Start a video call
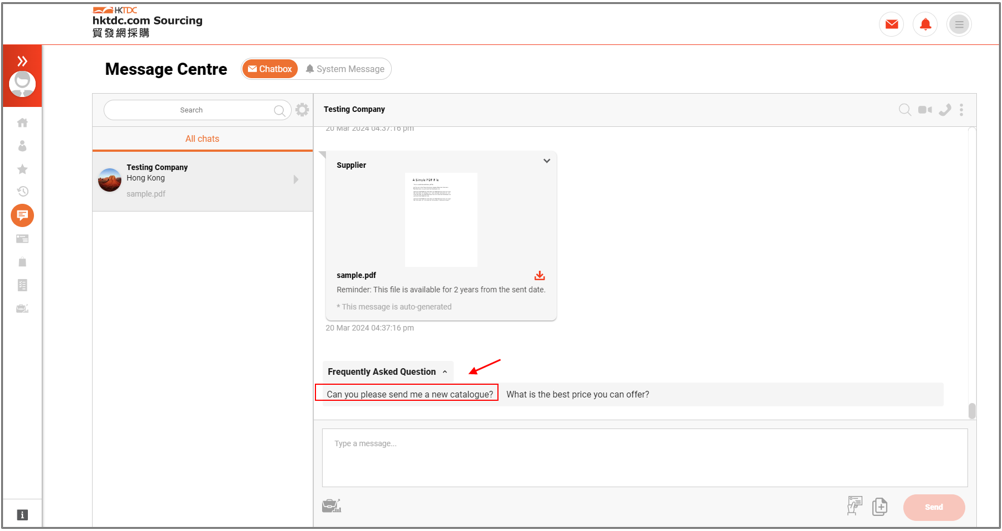Screen dimensions: 1002x531 pos(925,110)
